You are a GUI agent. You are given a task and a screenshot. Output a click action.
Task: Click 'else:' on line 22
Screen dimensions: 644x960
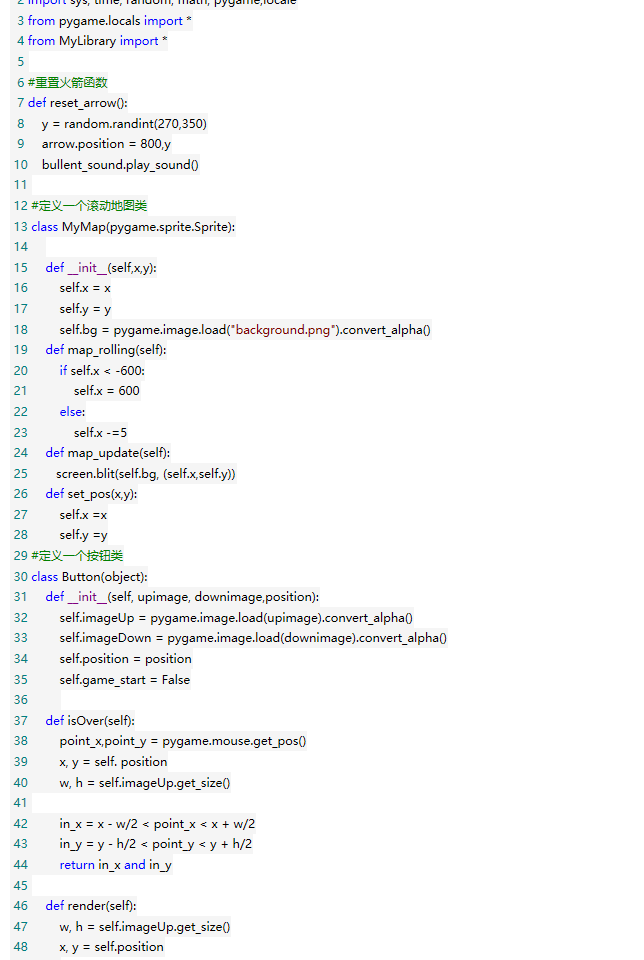click(72, 412)
